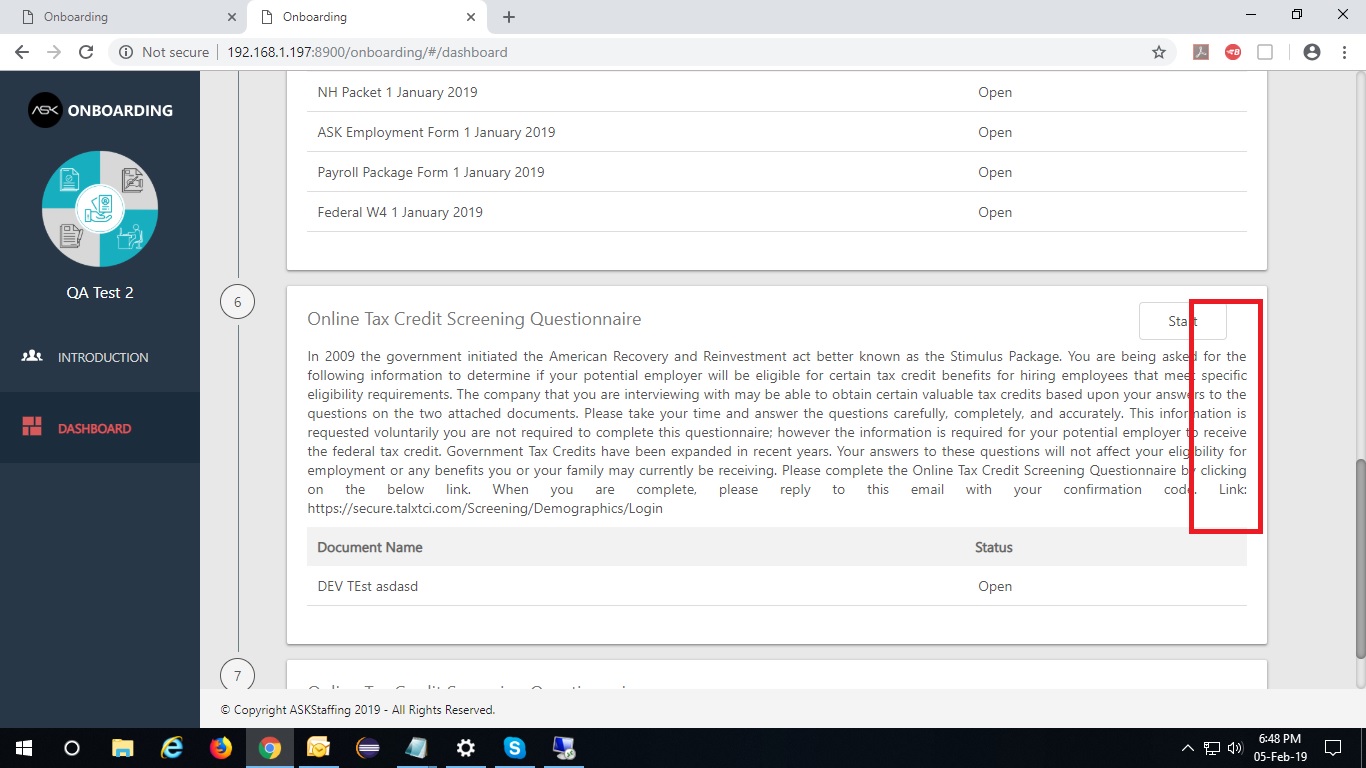Screen dimensions: 1366x768
Task: Go back in browser history
Action: [22, 52]
